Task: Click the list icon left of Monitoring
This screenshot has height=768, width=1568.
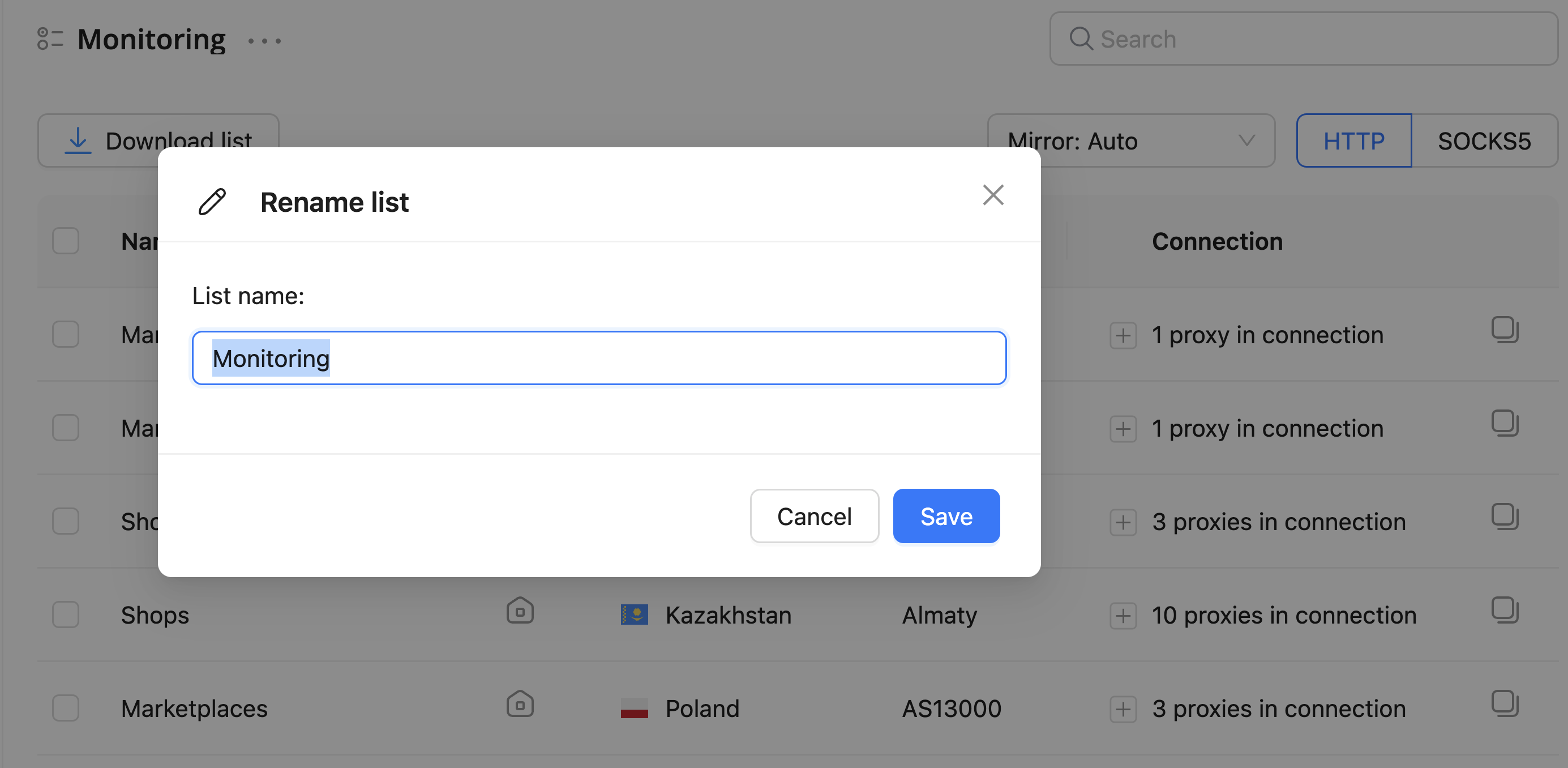Action: pyautogui.click(x=50, y=39)
